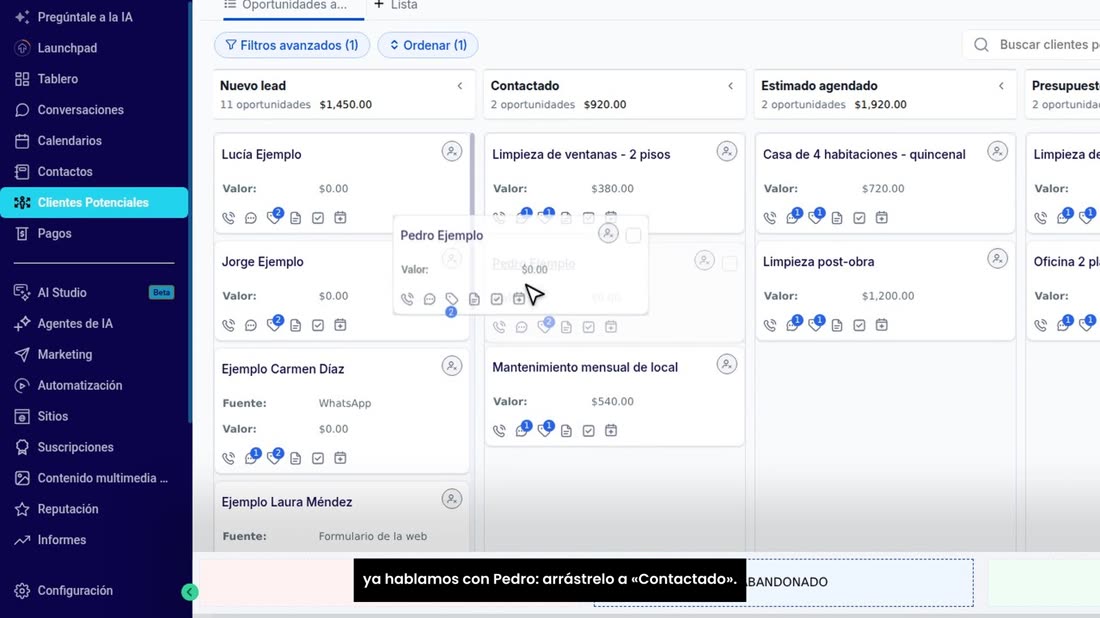Collapse the sidebar with the green arrow button
The image size is (1100, 618).
(x=189, y=592)
